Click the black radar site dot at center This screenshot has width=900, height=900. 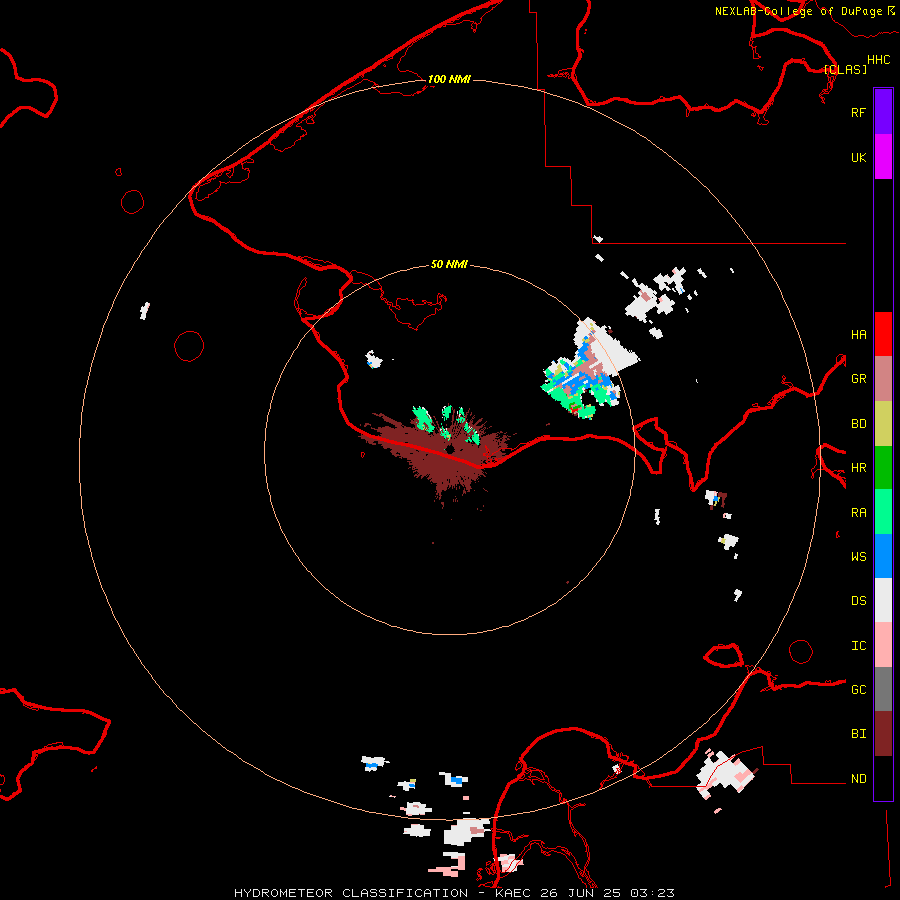450,449
